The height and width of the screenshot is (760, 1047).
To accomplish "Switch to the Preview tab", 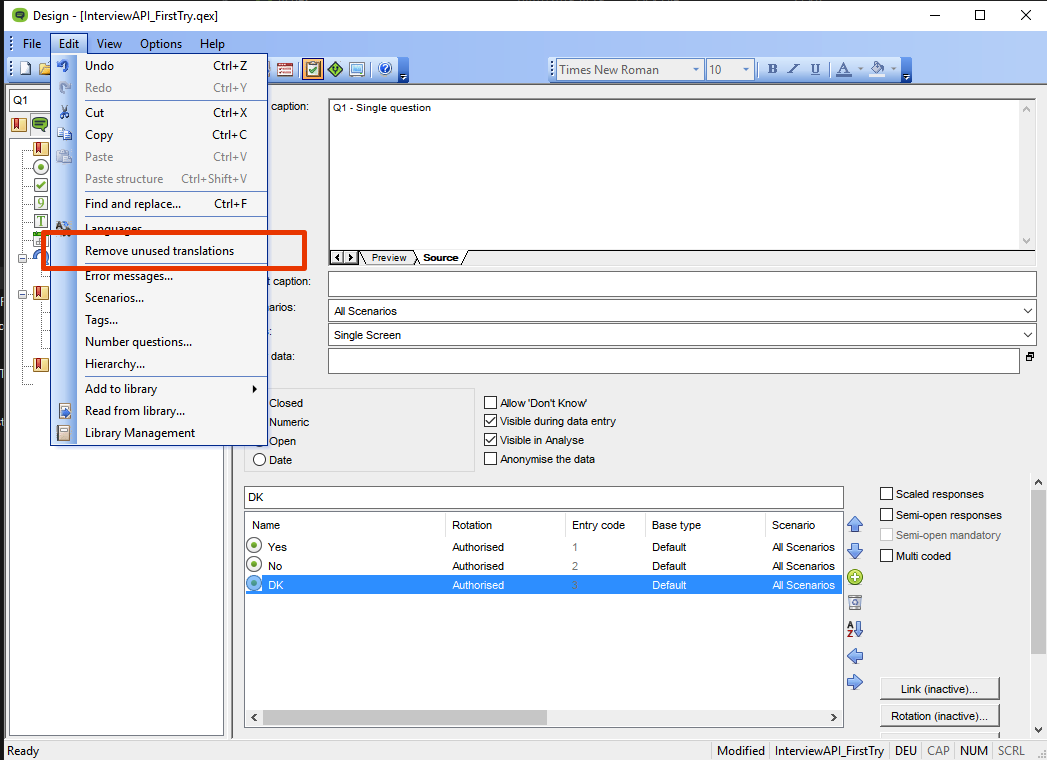I will pyautogui.click(x=389, y=258).
